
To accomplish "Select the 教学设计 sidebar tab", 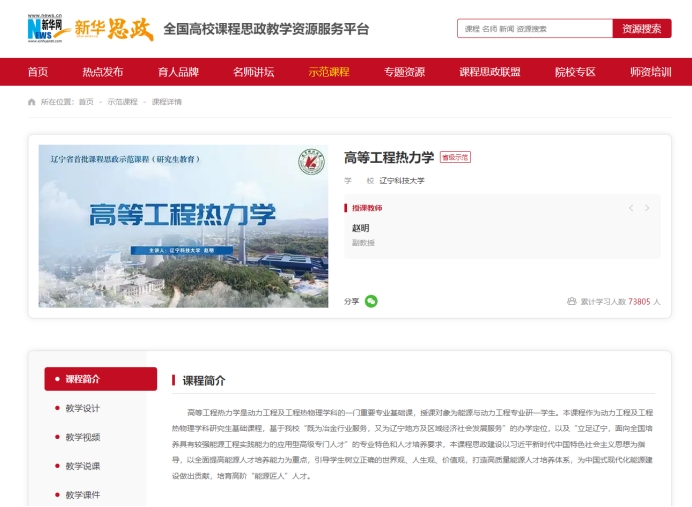I will pos(83,408).
